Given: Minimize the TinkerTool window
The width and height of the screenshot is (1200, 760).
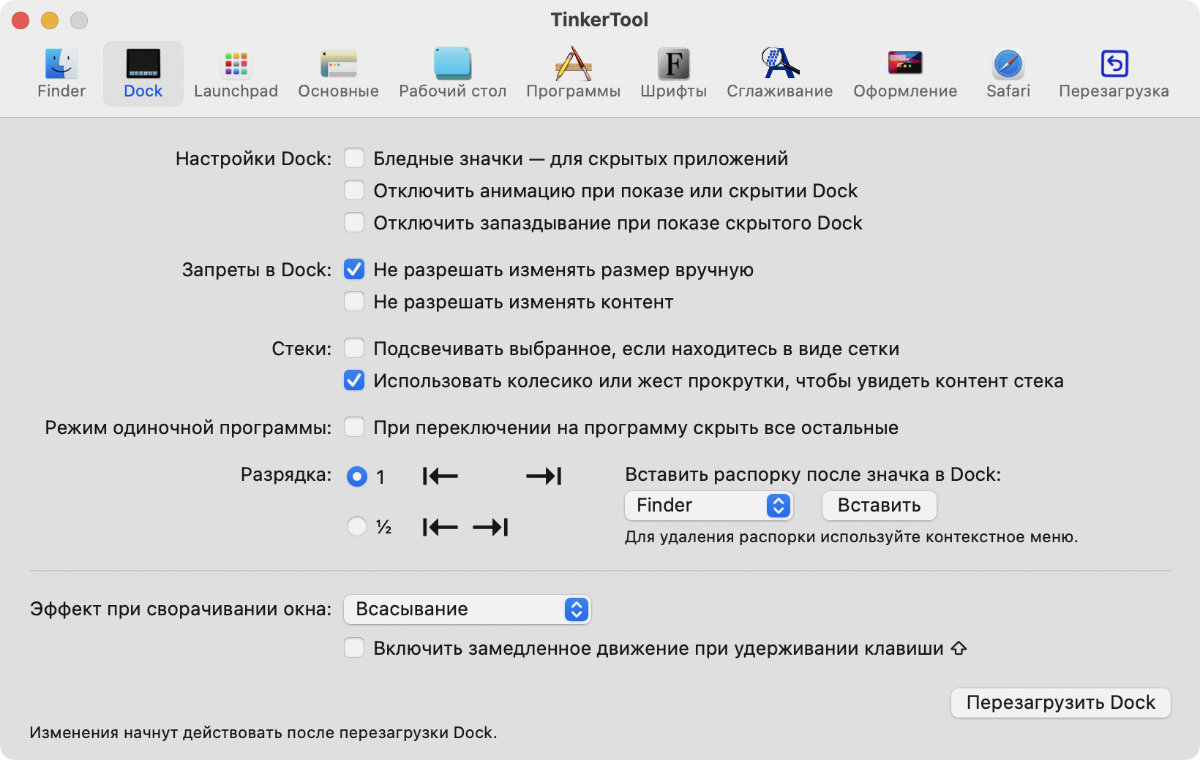Looking at the screenshot, I should (50, 20).
